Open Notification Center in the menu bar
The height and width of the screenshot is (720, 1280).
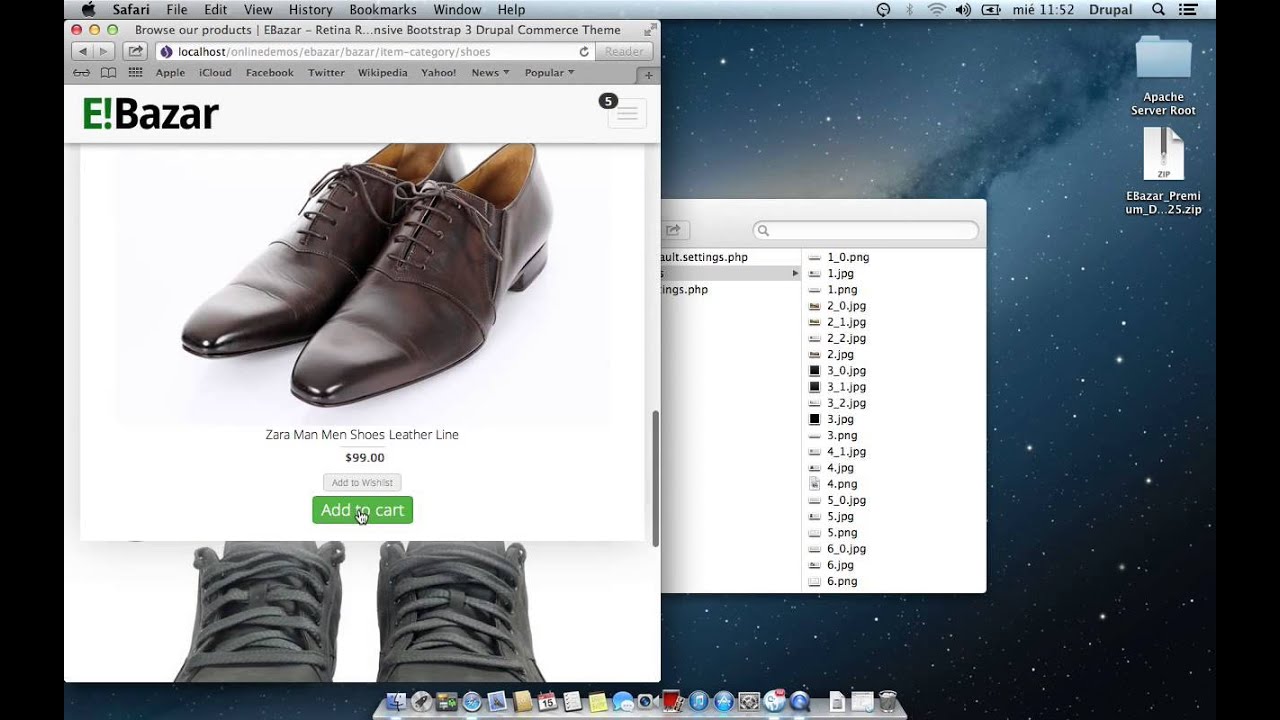click(1188, 10)
